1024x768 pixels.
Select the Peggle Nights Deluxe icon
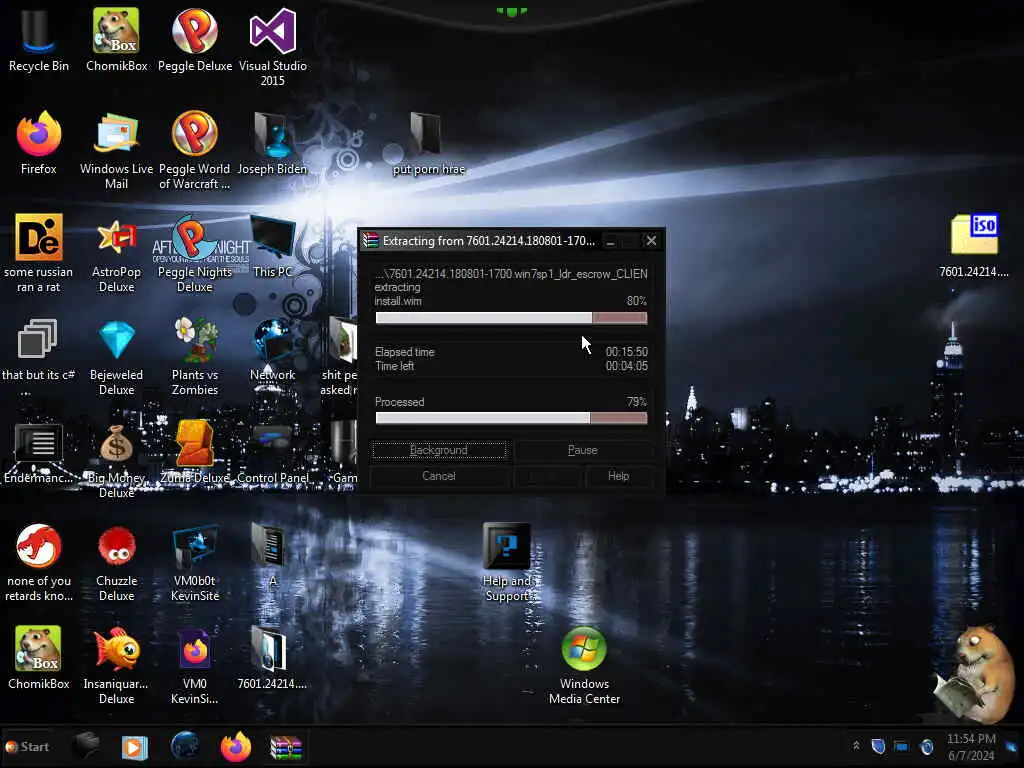195,253
